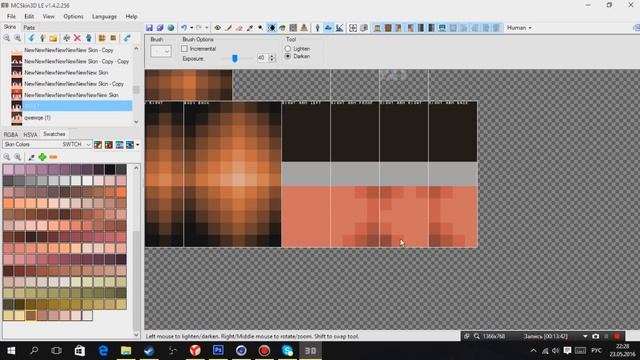The image size is (640, 360).
Task: Click the Save all skins icon
Action: click(x=160, y=28)
